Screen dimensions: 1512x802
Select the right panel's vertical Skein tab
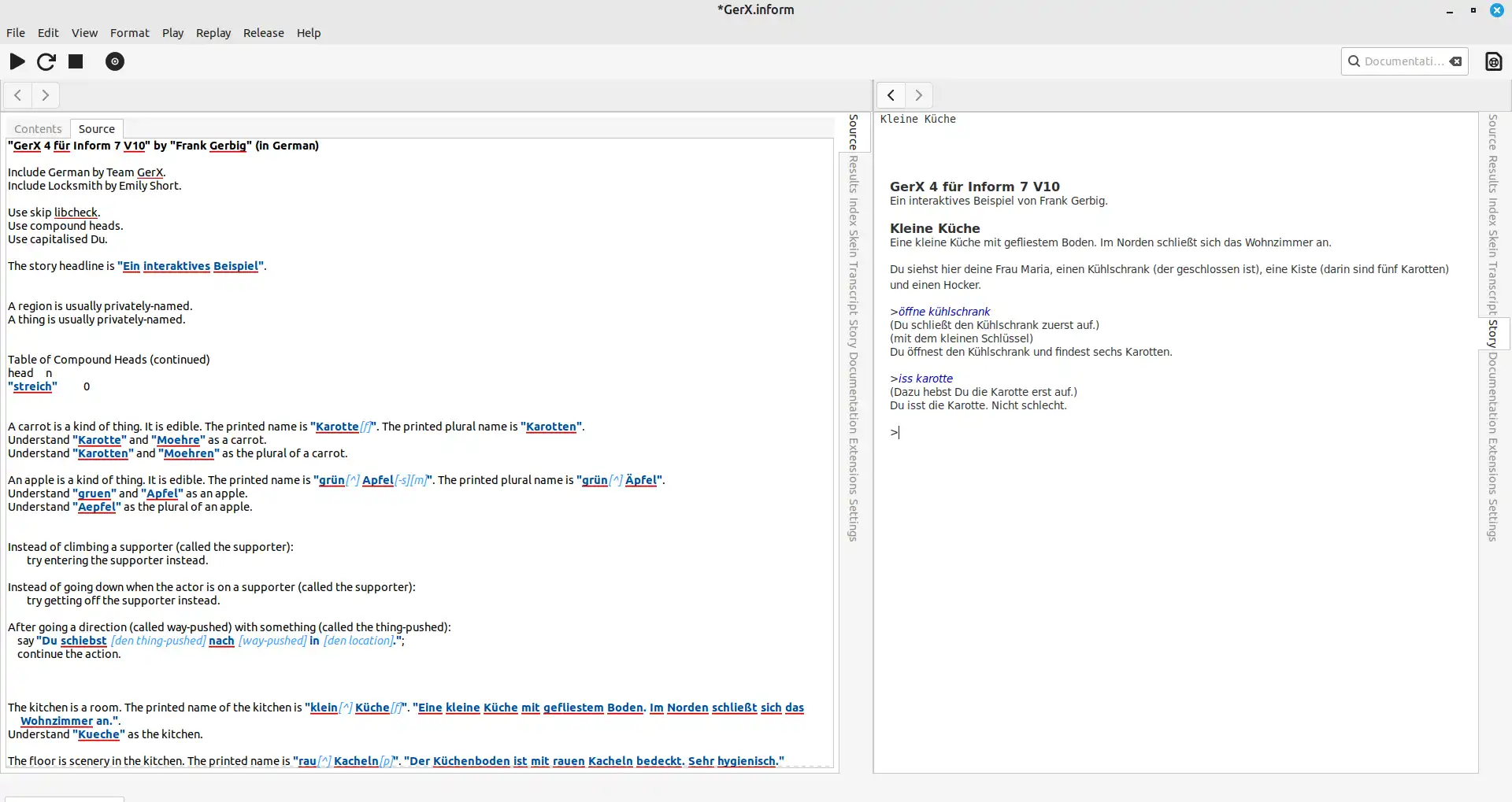1493,243
